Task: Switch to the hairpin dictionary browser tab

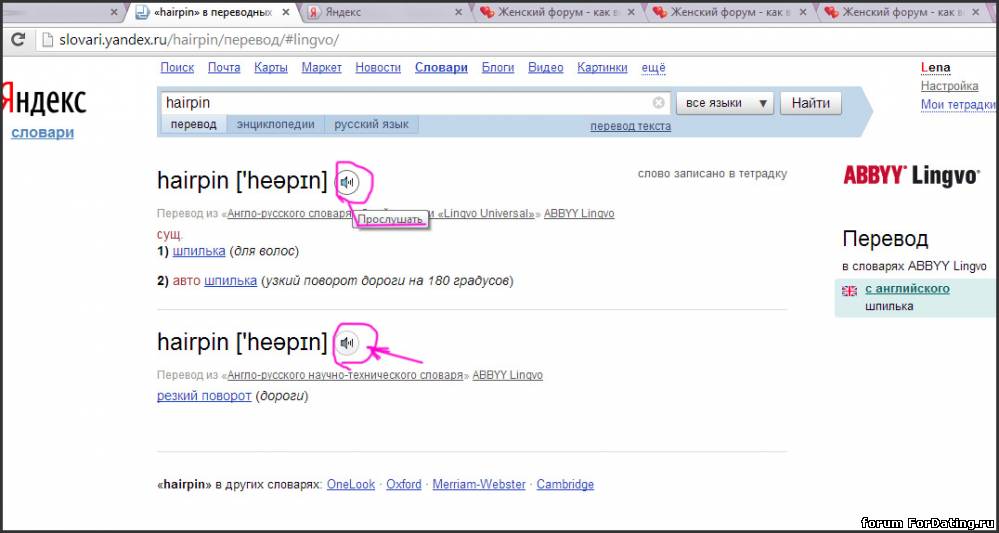Action: pos(213,12)
